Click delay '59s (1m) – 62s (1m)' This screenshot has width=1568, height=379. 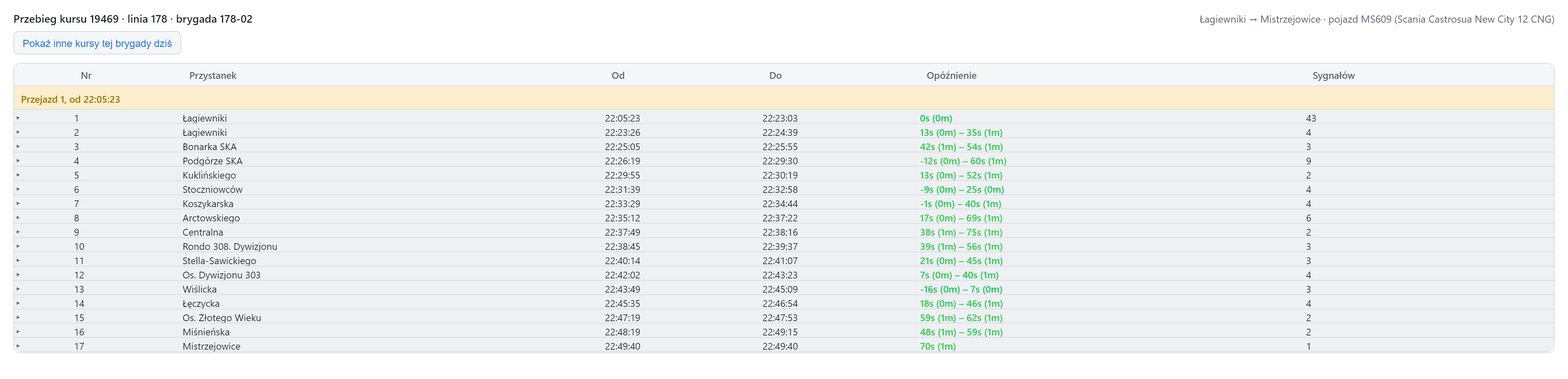coord(961,317)
